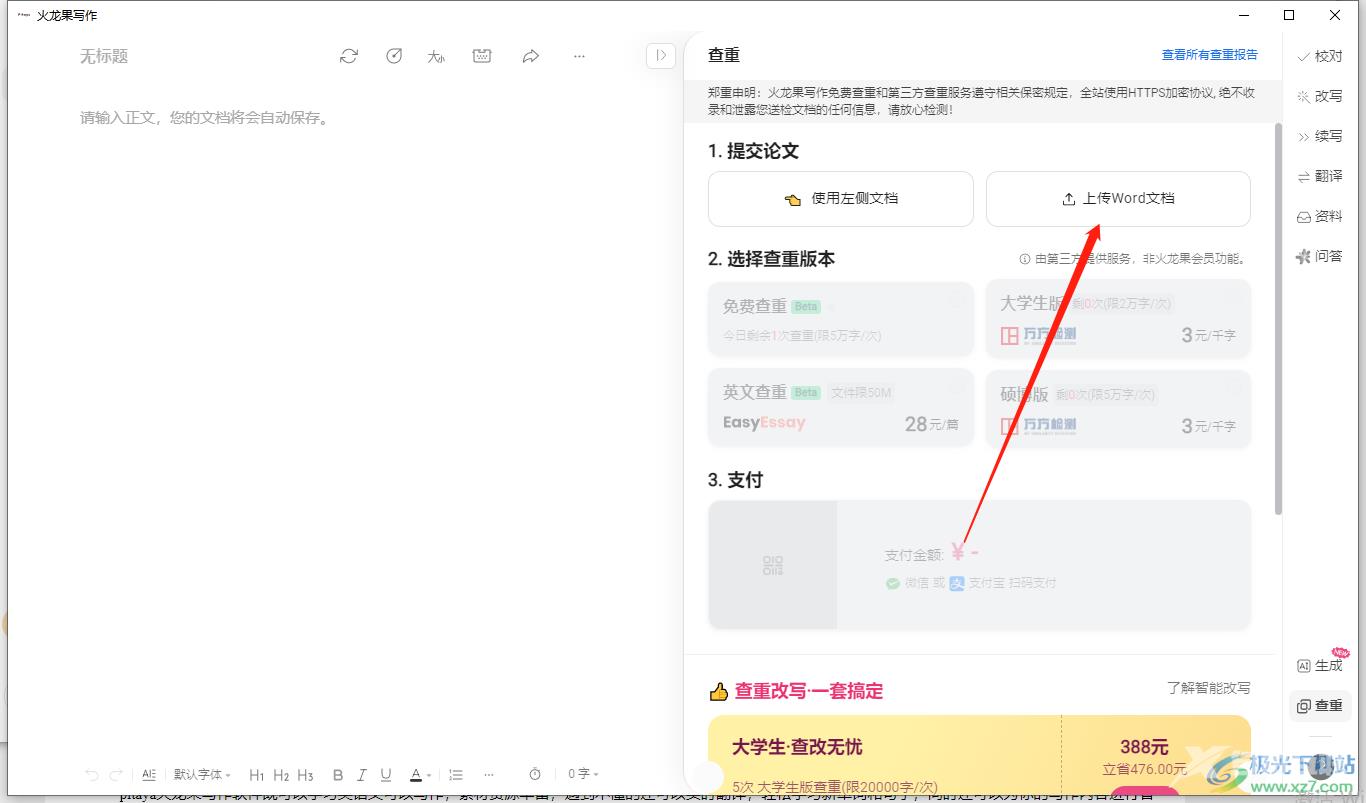Click the sync refresh icon in document header
The width and height of the screenshot is (1366, 803).
pyautogui.click(x=349, y=56)
